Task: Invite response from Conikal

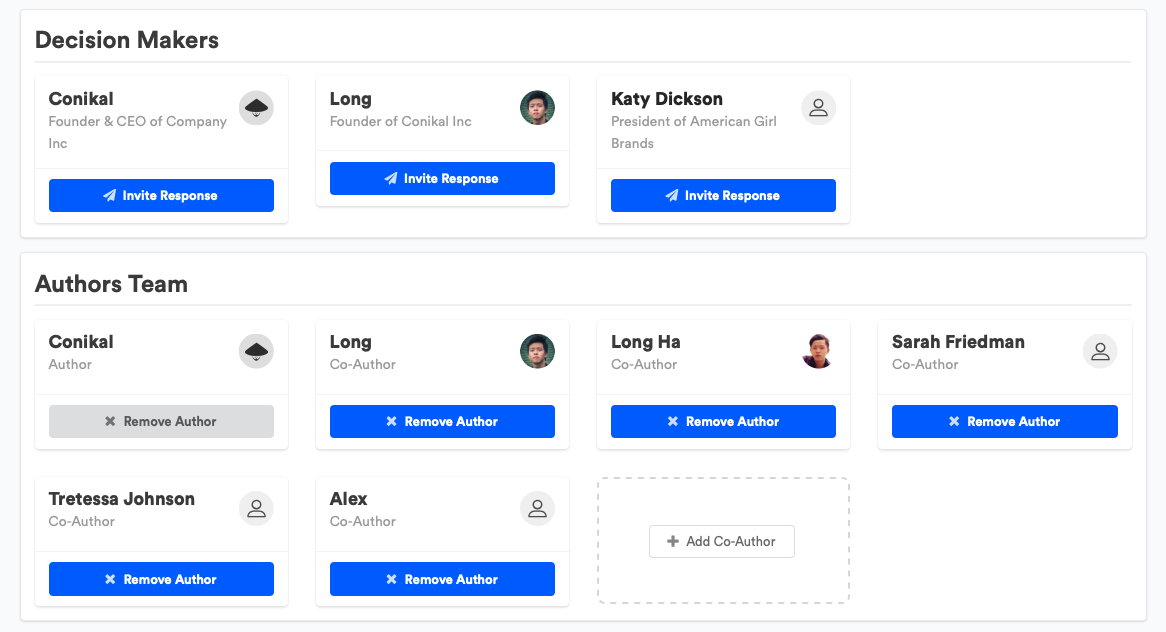Action: tap(161, 196)
